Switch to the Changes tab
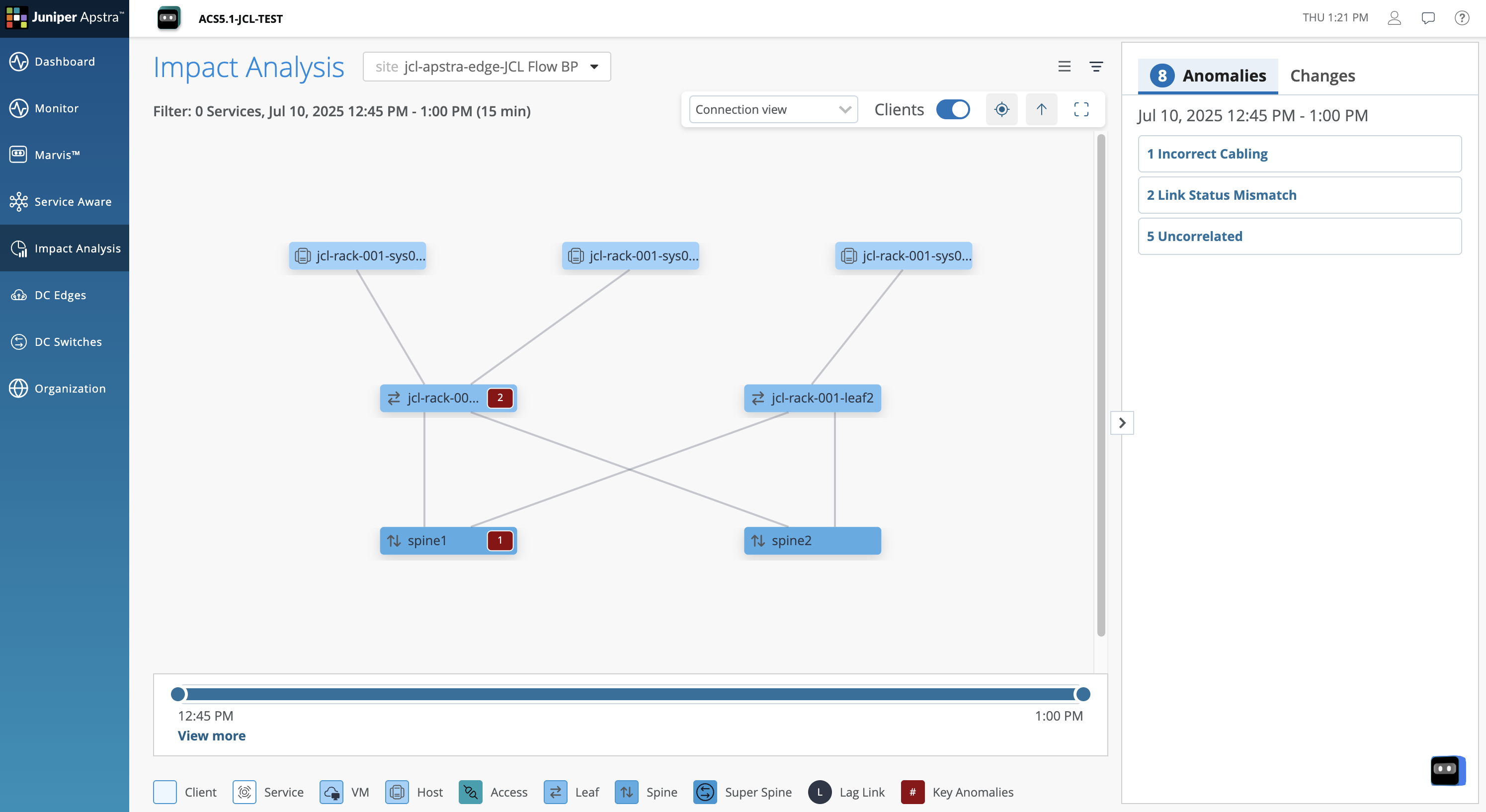The image size is (1486, 812). tap(1322, 76)
